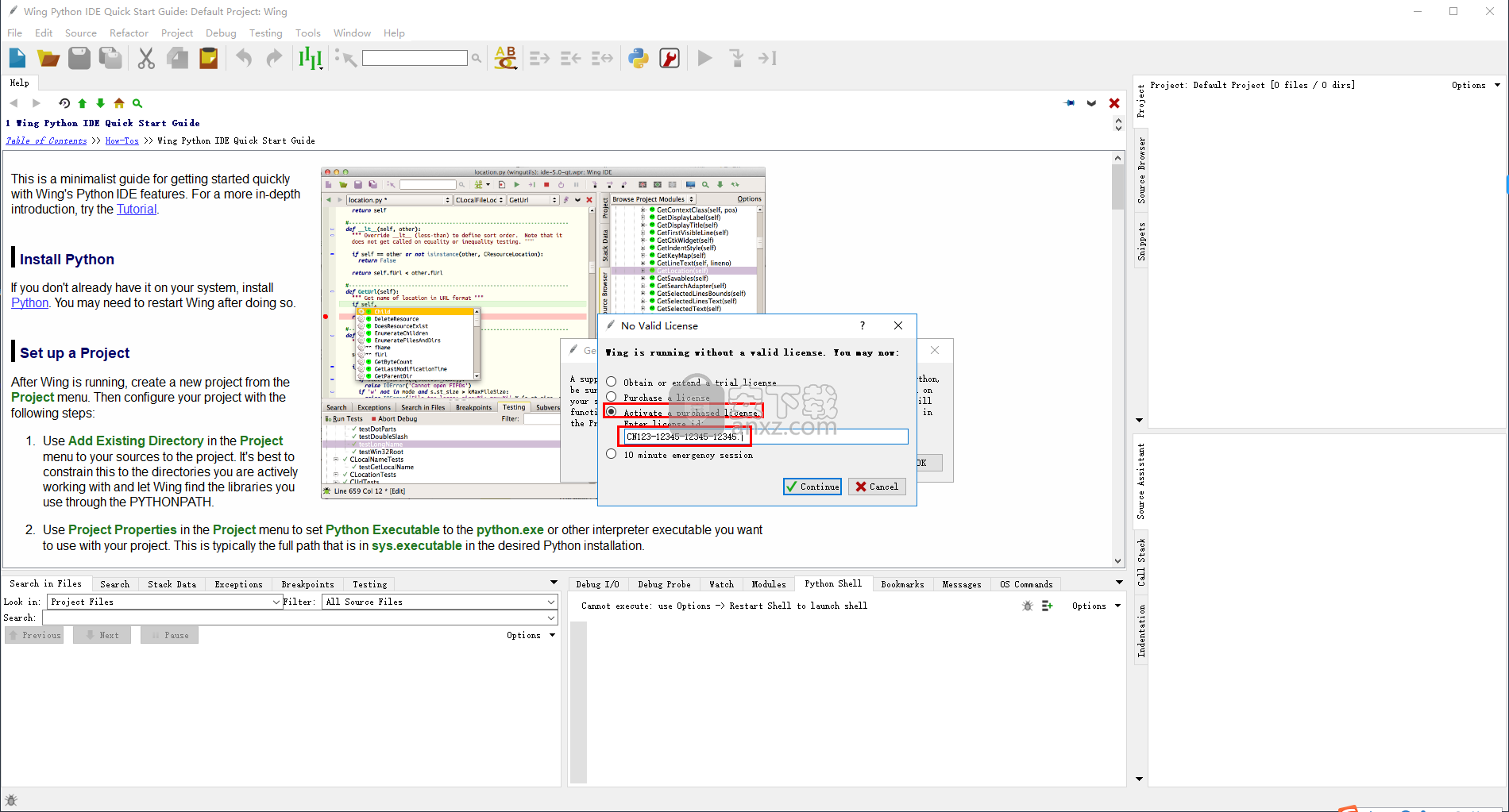Open the Refactor menu
The width and height of the screenshot is (1509, 812).
129,33
